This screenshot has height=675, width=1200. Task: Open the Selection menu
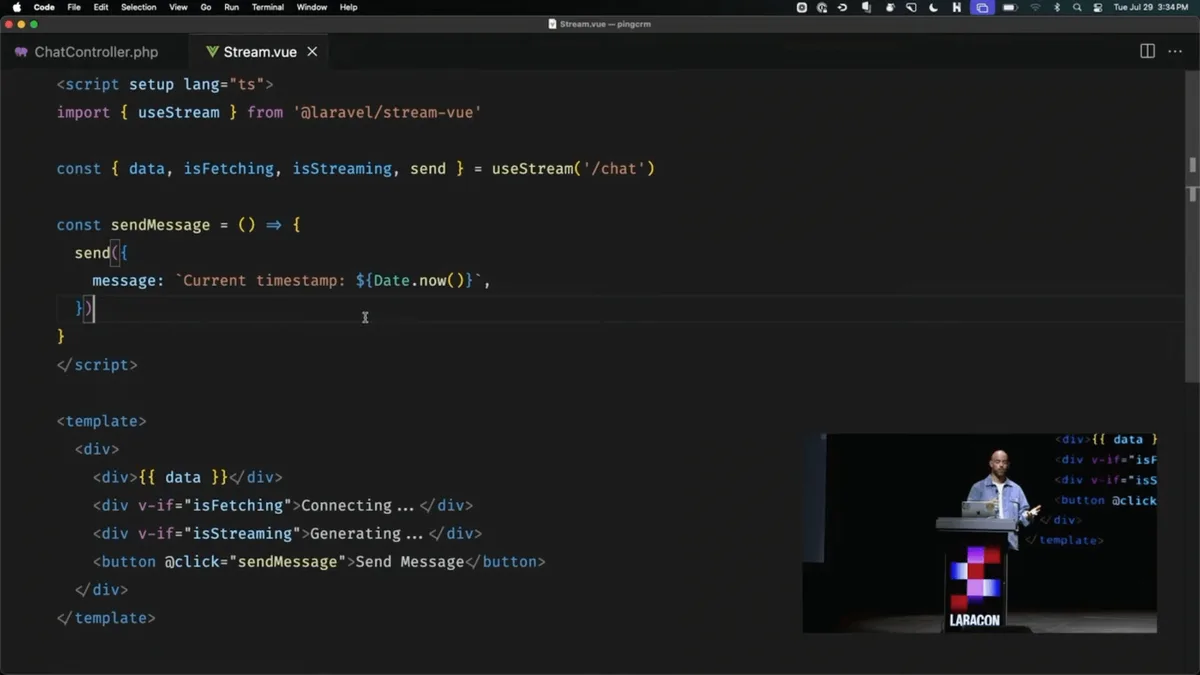pyautogui.click(x=138, y=7)
